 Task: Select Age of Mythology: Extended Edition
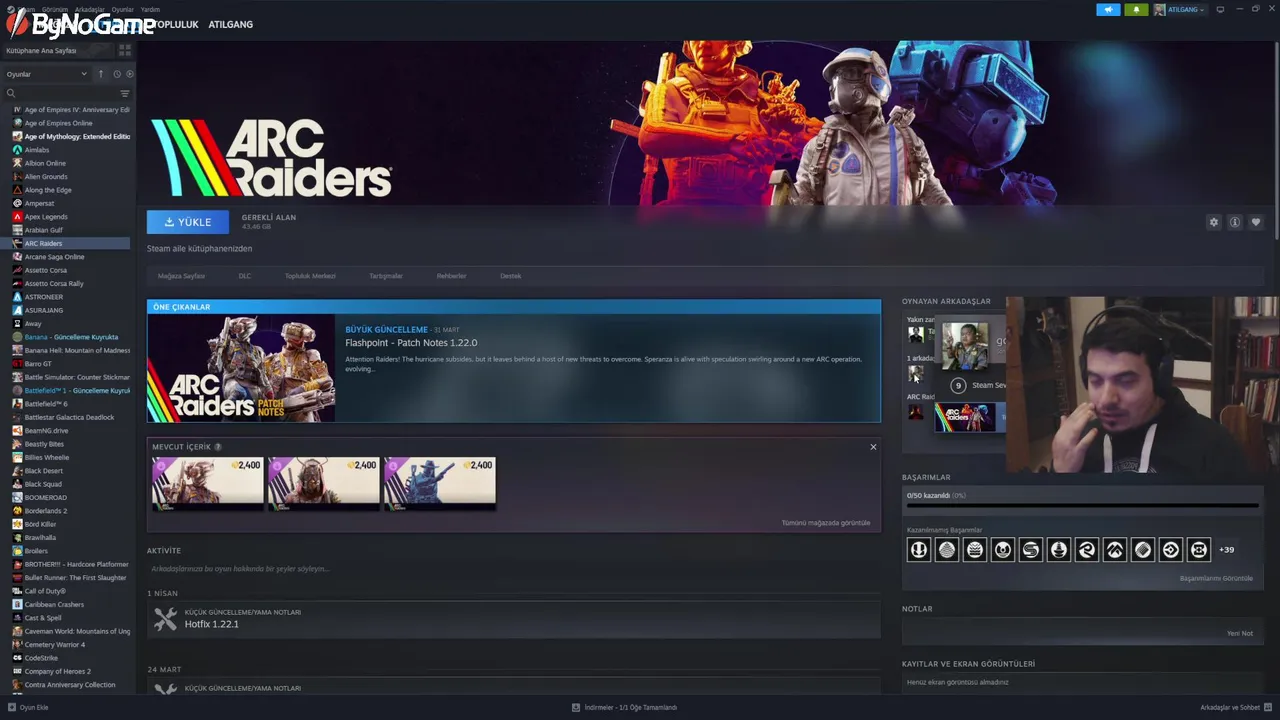pos(70,136)
